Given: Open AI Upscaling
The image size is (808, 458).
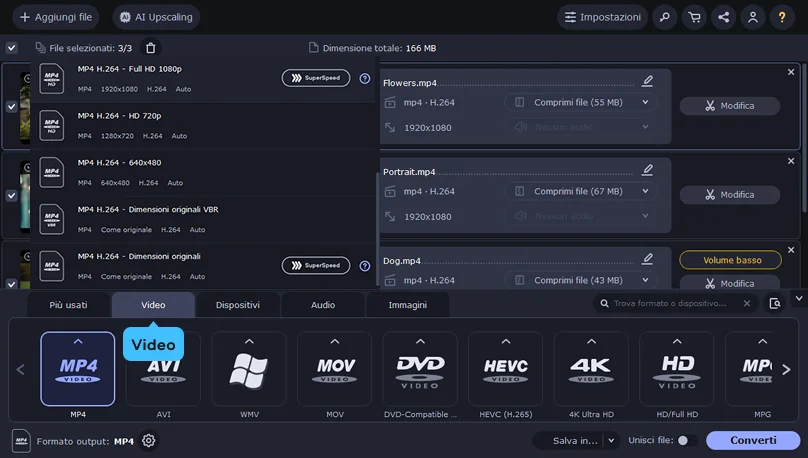Looking at the screenshot, I should tap(156, 17).
